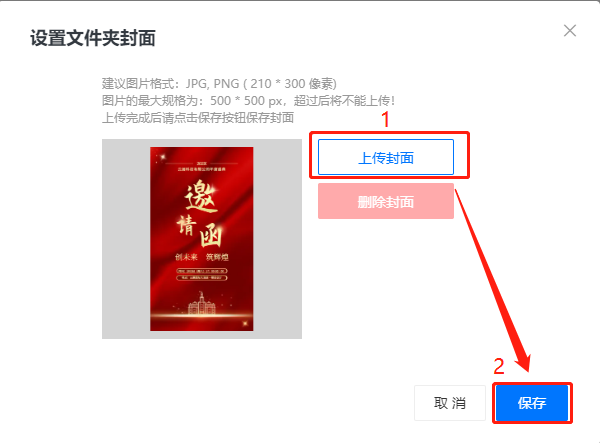Click the golden 邀 character on the cover

tap(202, 197)
